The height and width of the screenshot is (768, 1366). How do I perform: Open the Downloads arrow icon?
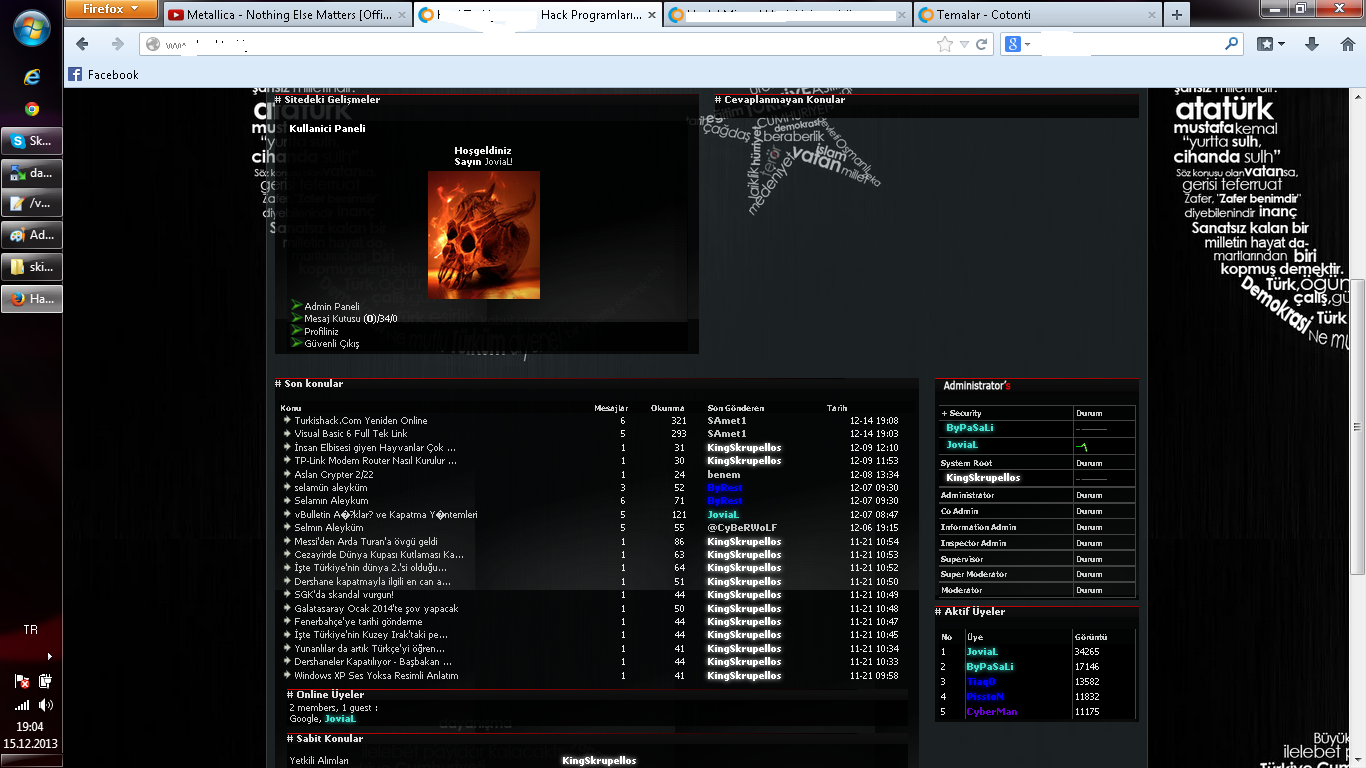coord(1312,44)
